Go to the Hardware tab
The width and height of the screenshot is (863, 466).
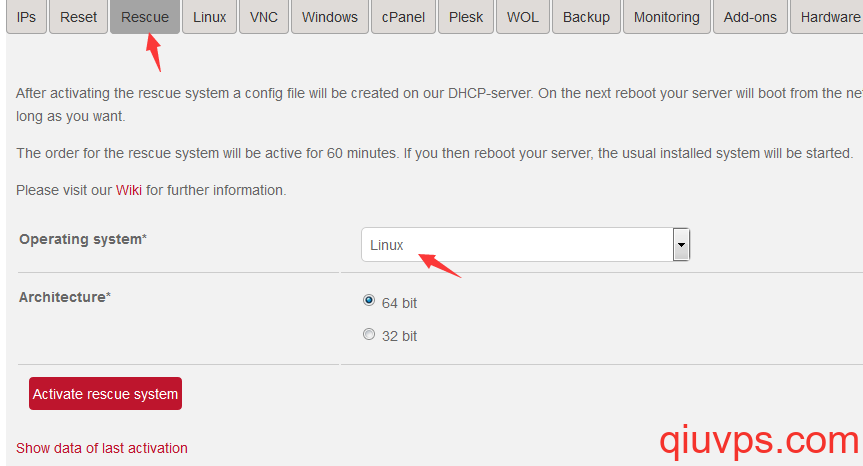829,17
